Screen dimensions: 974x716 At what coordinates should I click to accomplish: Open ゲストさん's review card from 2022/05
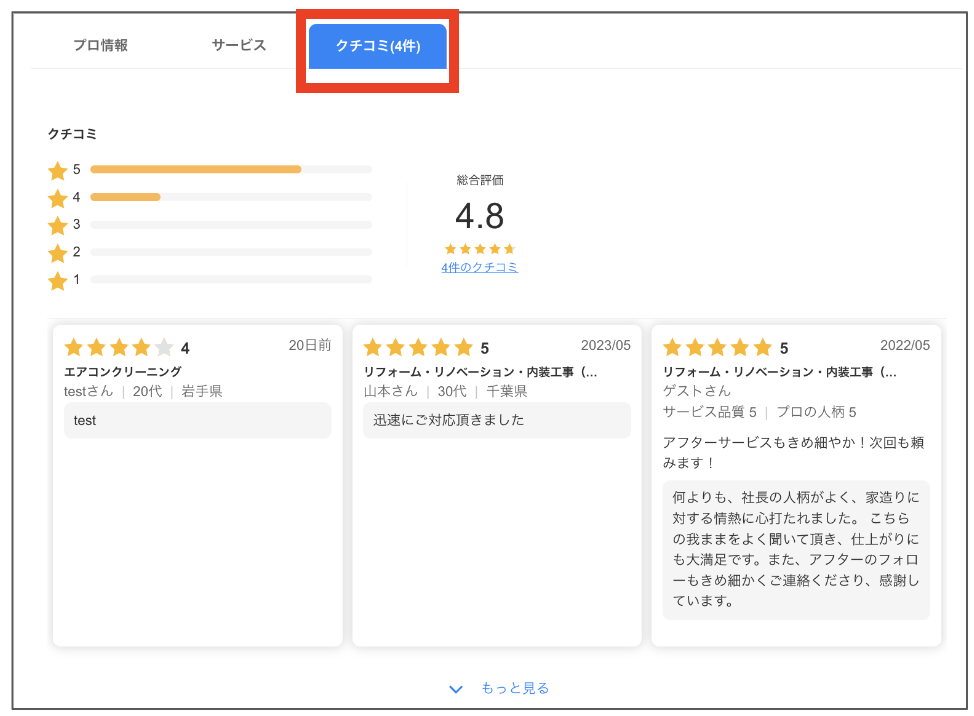coord(796,486)
